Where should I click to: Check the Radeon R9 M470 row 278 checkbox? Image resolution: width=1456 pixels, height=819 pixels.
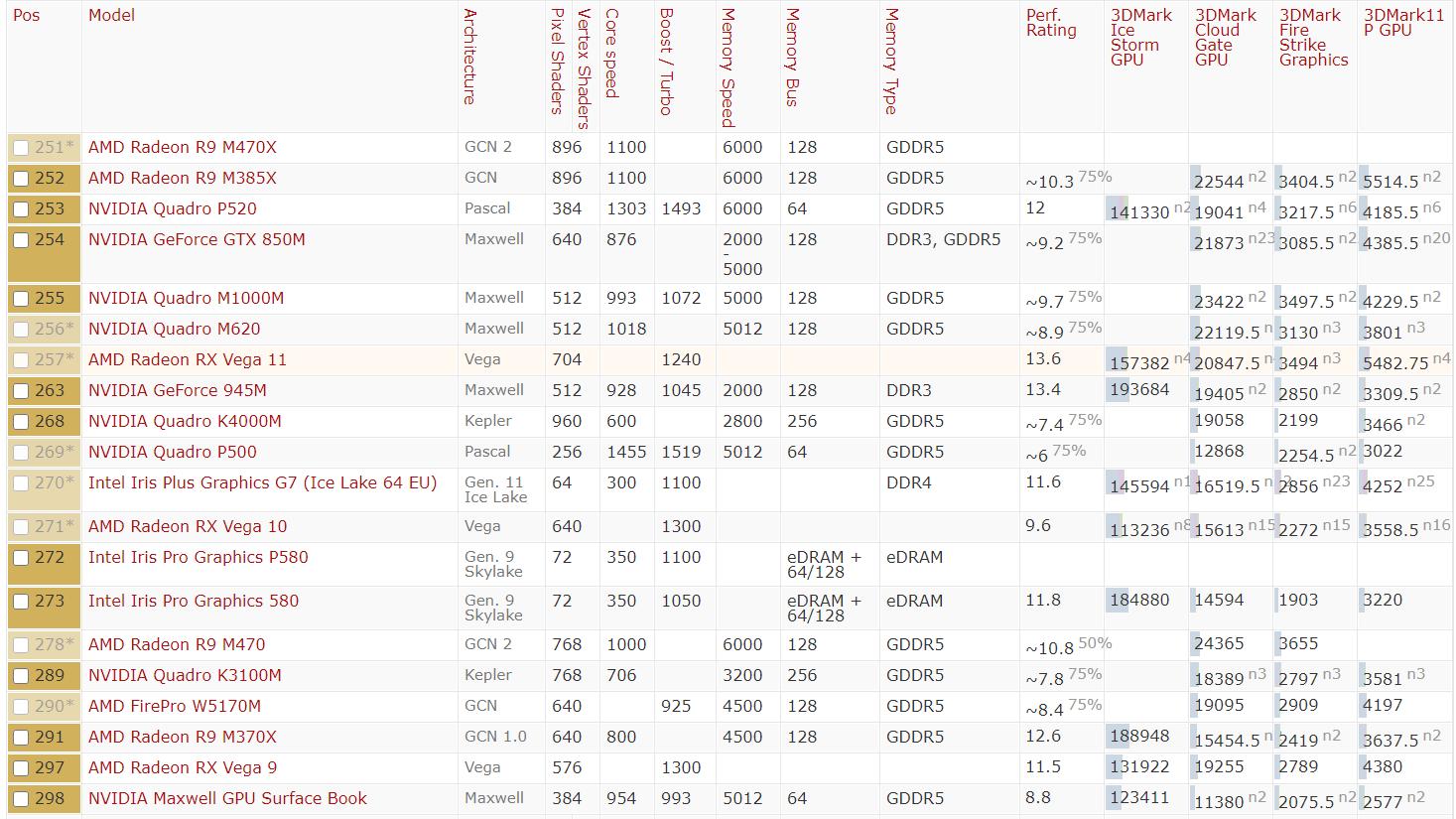[21, 645]
